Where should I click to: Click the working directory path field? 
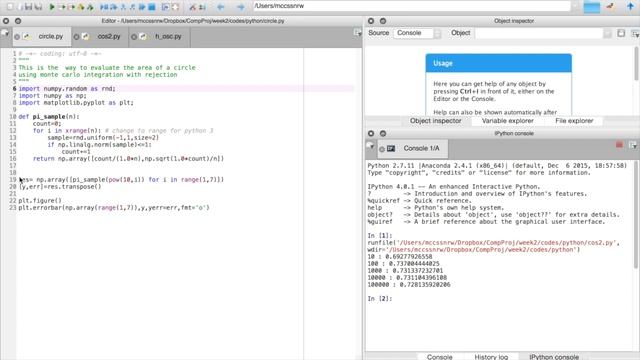411,6
